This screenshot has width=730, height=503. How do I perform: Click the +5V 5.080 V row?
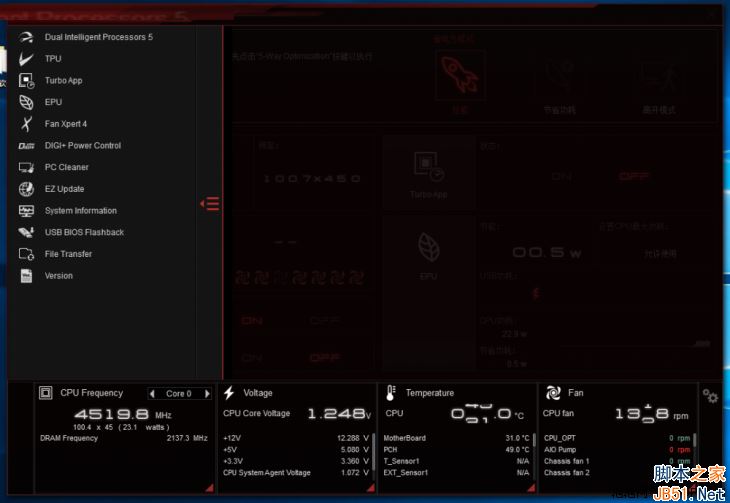[296, 450]
